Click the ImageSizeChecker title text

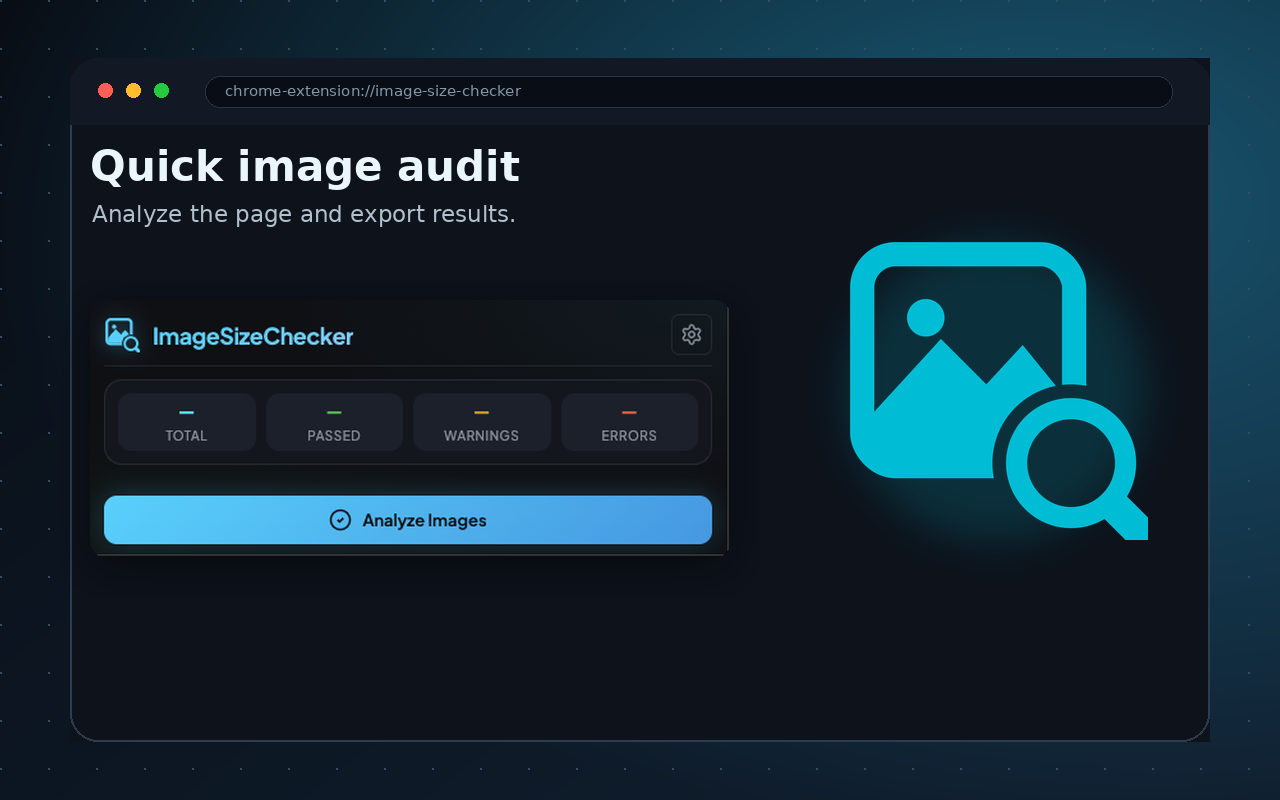tap(253, 337)
